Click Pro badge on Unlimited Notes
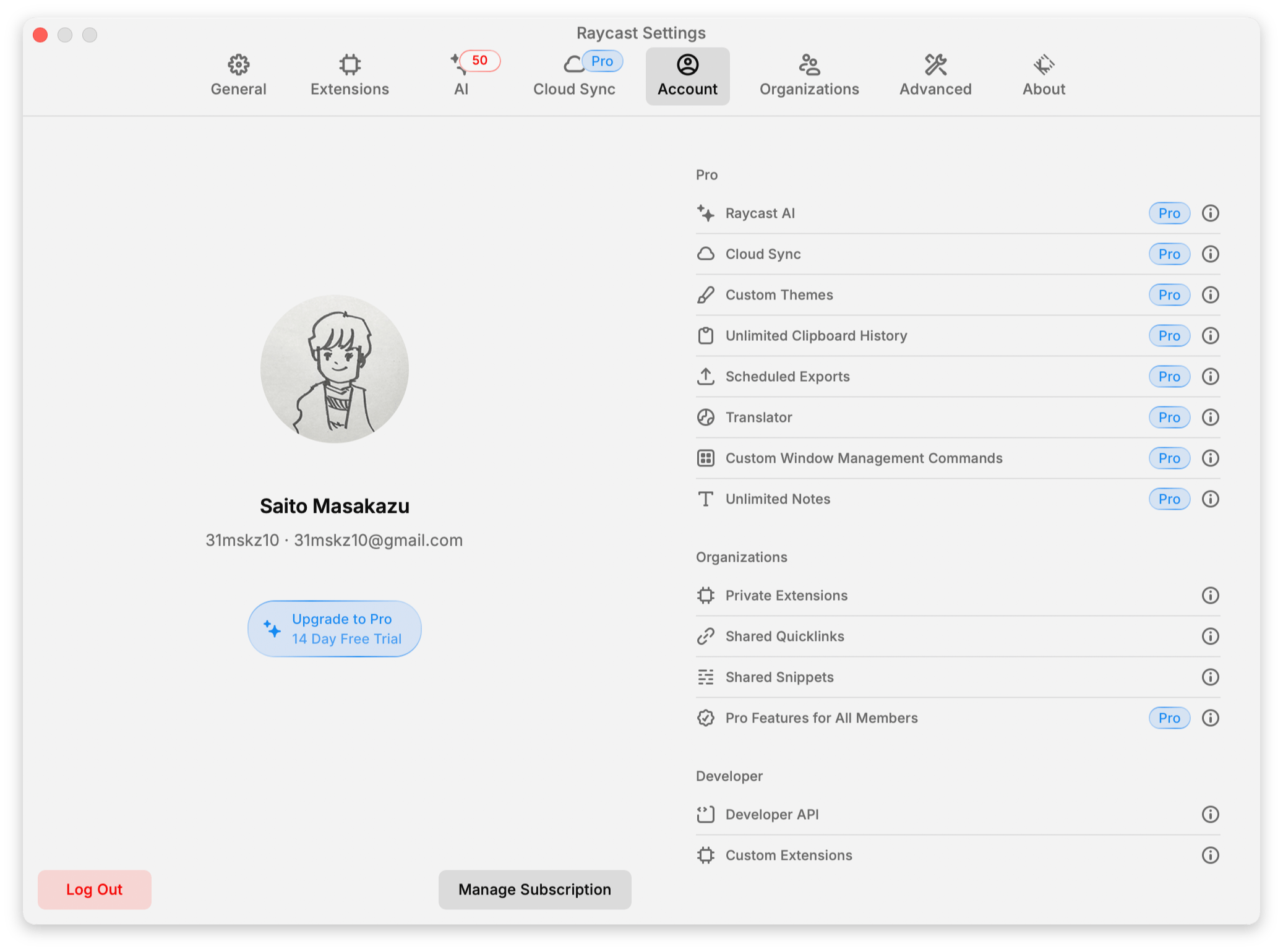This screenshot has height=952, width=1283. point(1169,499)
